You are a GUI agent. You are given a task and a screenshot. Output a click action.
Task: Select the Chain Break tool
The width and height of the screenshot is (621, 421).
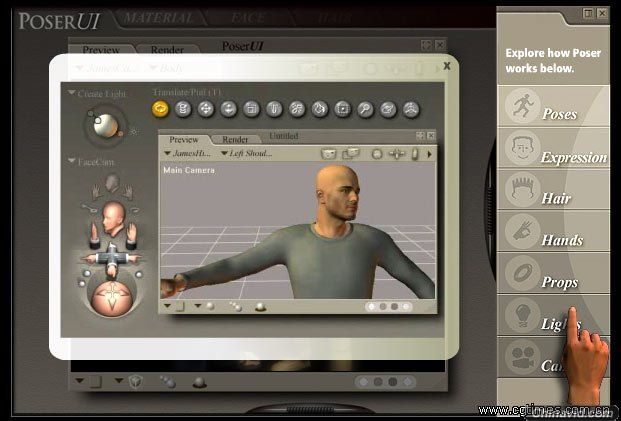click(297, 109)
